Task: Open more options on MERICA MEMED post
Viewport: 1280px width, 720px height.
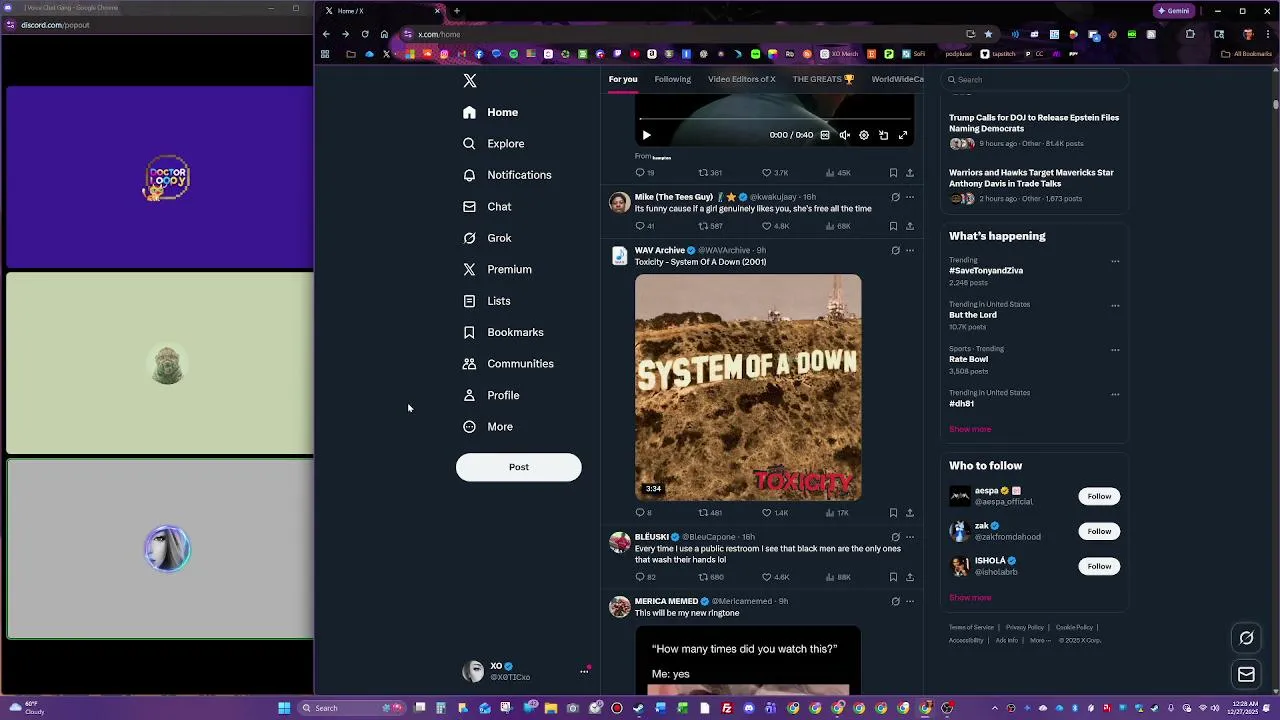Action: pyautogui.click(x=910, y=602)
